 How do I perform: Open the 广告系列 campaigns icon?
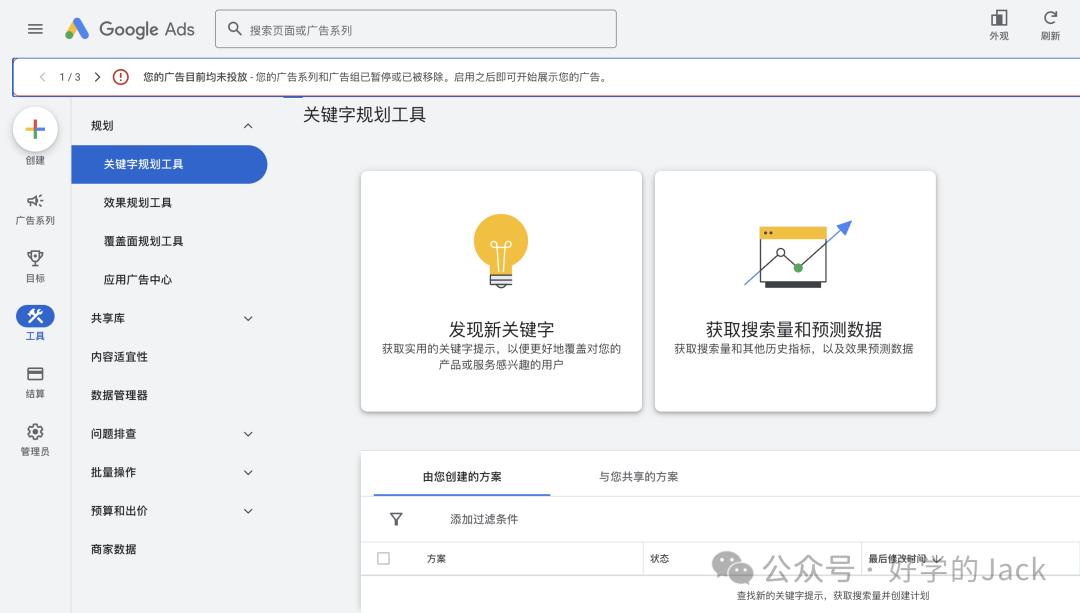pos(35,200)
